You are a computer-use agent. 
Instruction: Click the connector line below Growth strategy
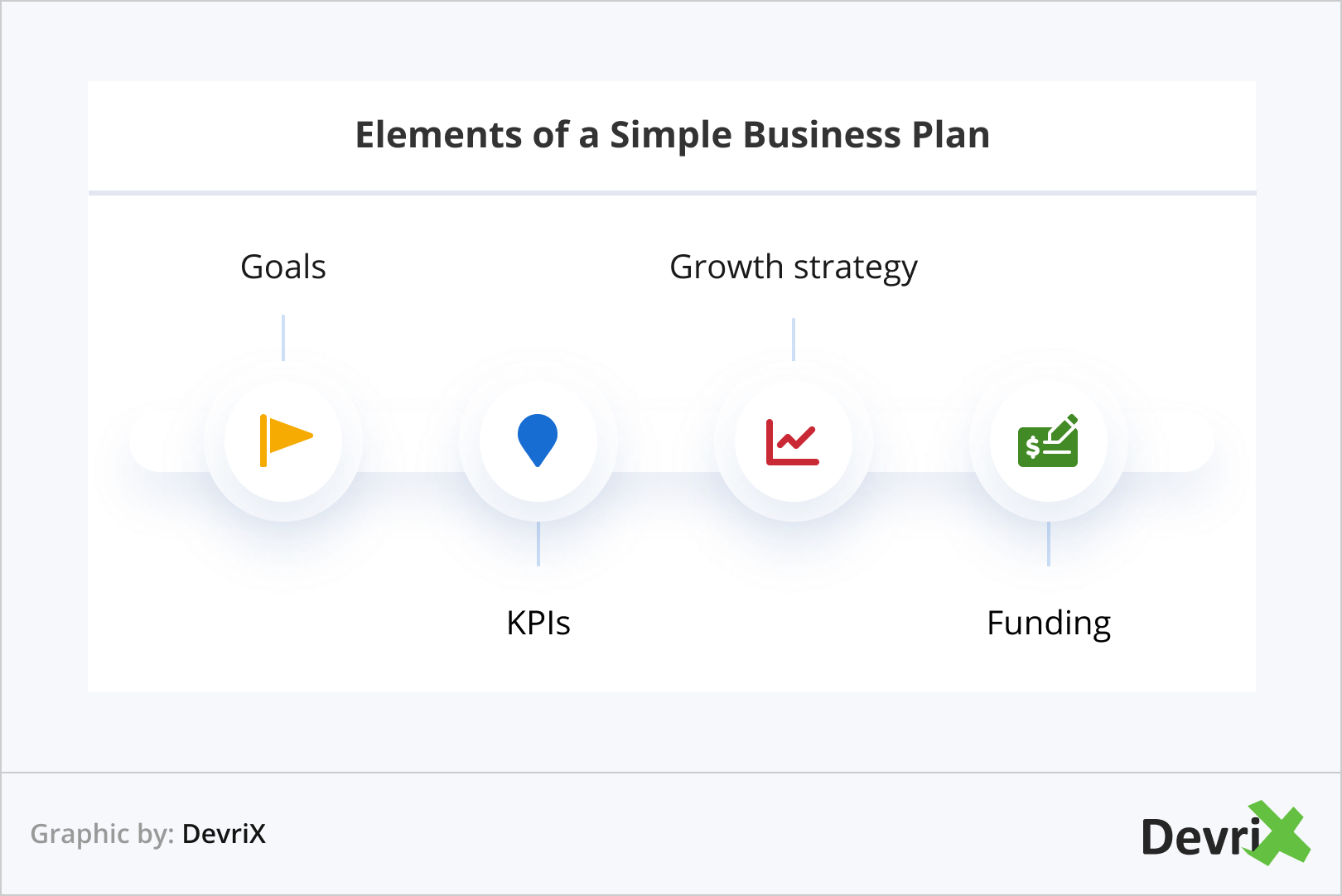[x=794, y=339]
